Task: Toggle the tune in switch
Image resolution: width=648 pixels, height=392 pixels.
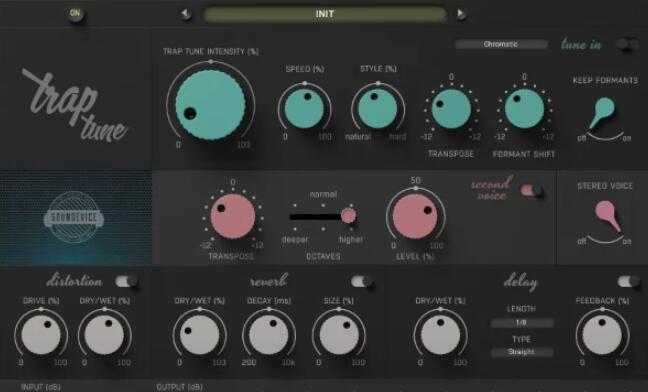Action: click(x=628, y=44)
